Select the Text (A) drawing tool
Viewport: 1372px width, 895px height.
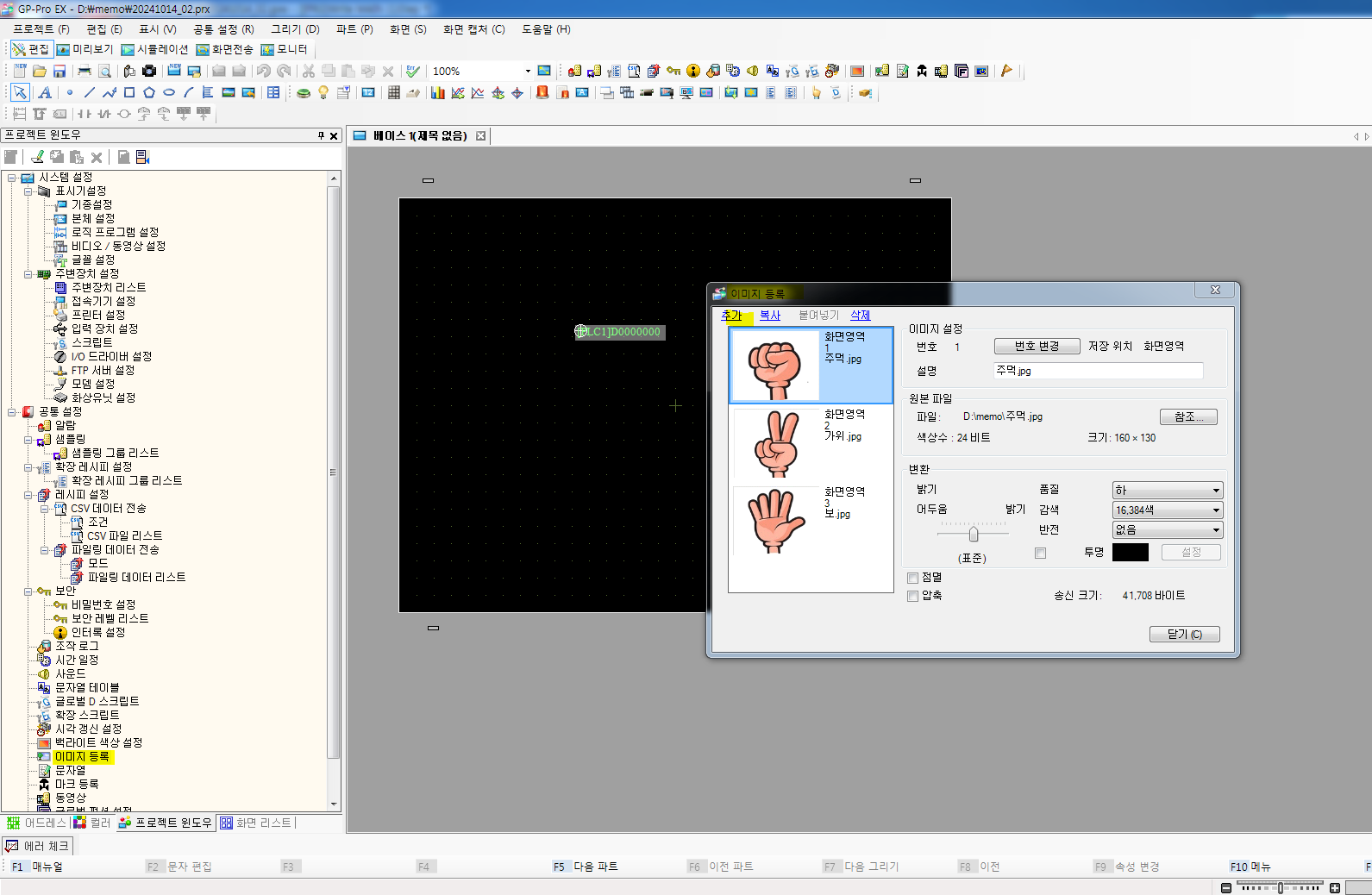[45, 92]
